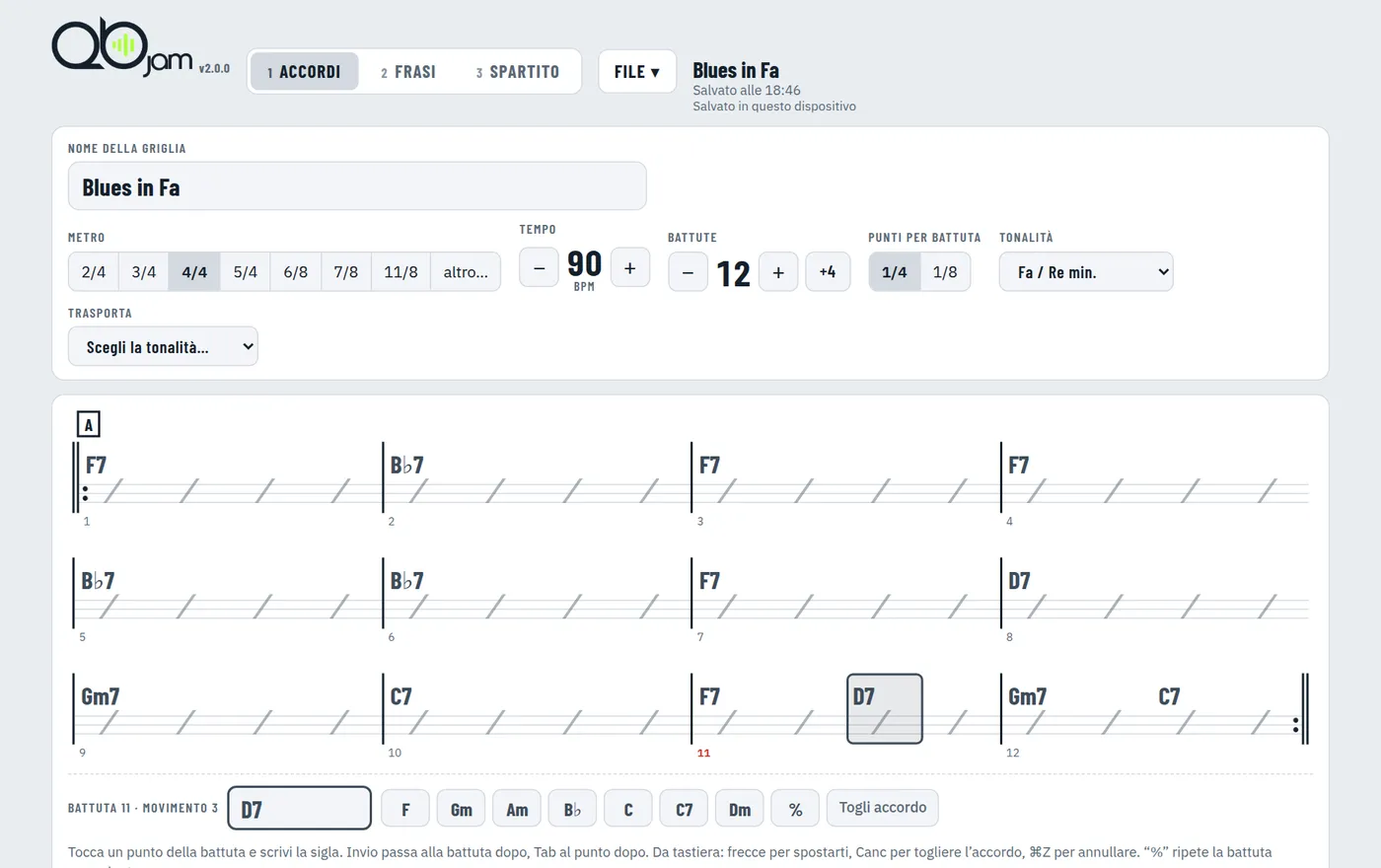Set the meter to 2/4

click(x=94, y=272)
